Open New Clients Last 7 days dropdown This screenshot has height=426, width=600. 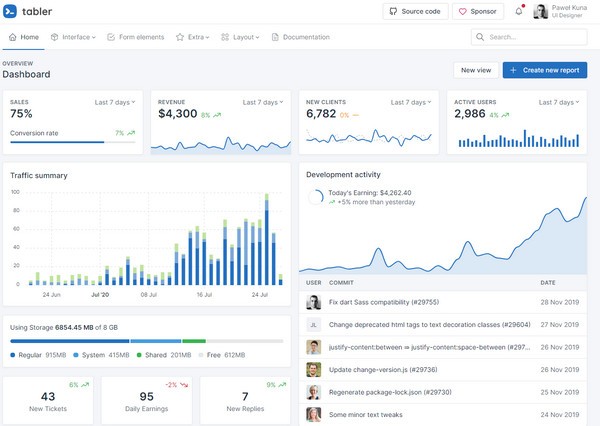tap(411, 102)
